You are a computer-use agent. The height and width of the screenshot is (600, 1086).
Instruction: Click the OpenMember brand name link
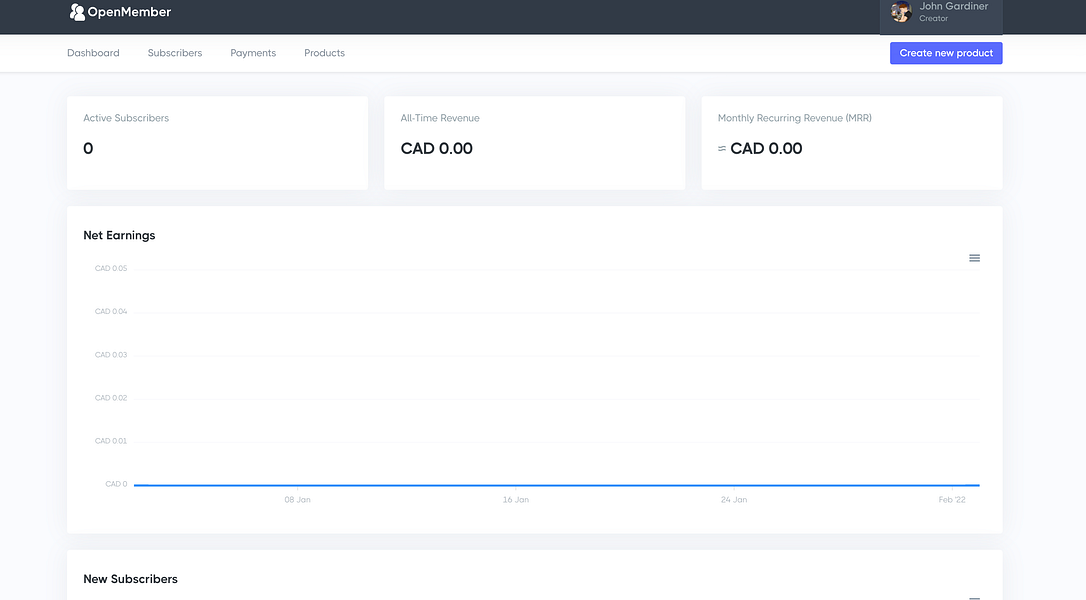pyautogui.click(x=130, y=12)
